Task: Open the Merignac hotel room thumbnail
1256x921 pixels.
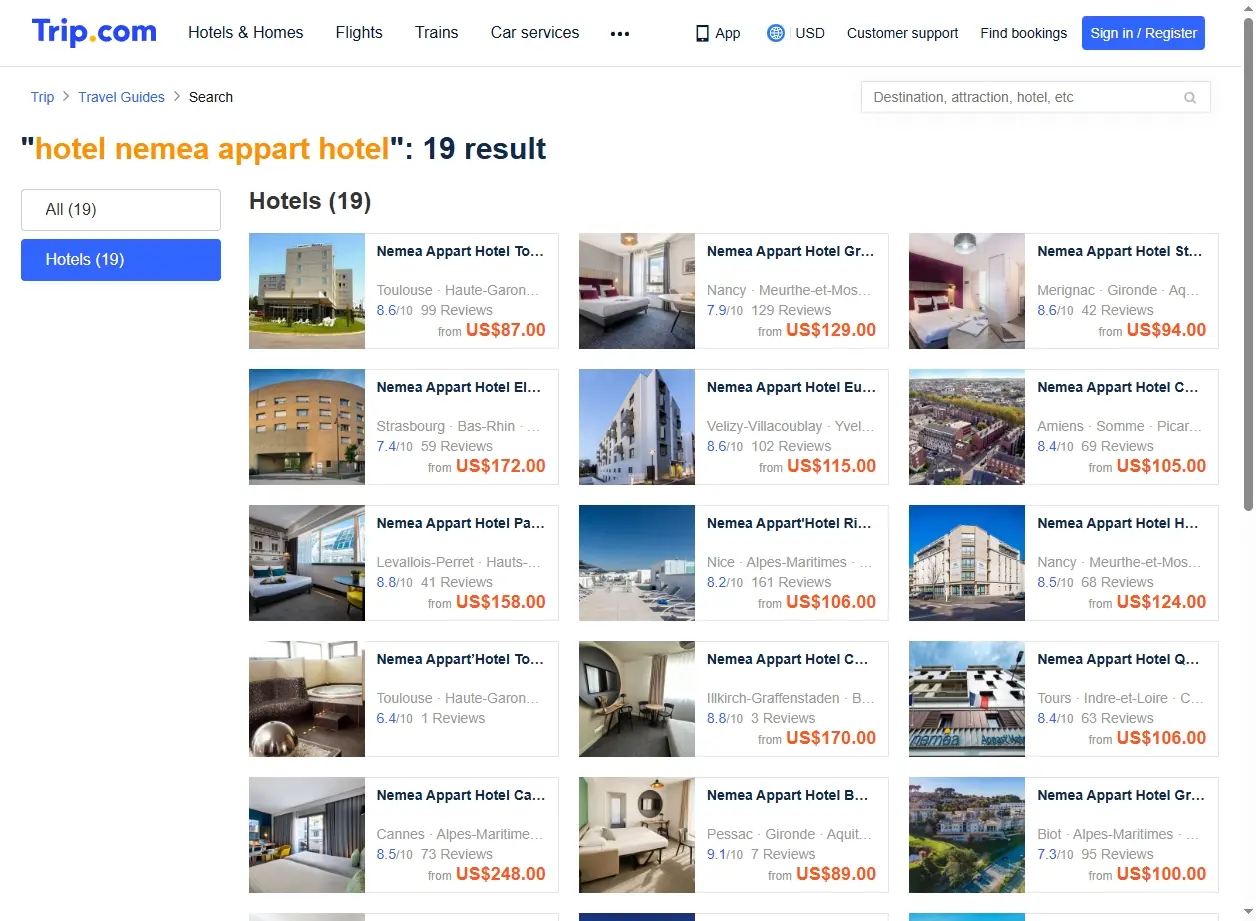Action: click(967, 291)
